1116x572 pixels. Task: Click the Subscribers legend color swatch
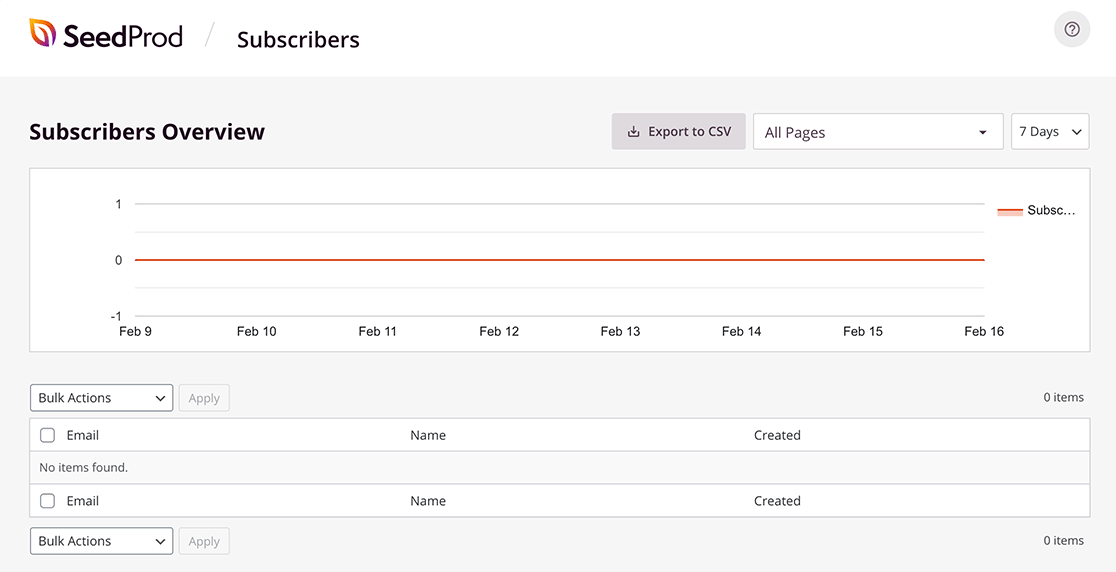pos(1010,211)
